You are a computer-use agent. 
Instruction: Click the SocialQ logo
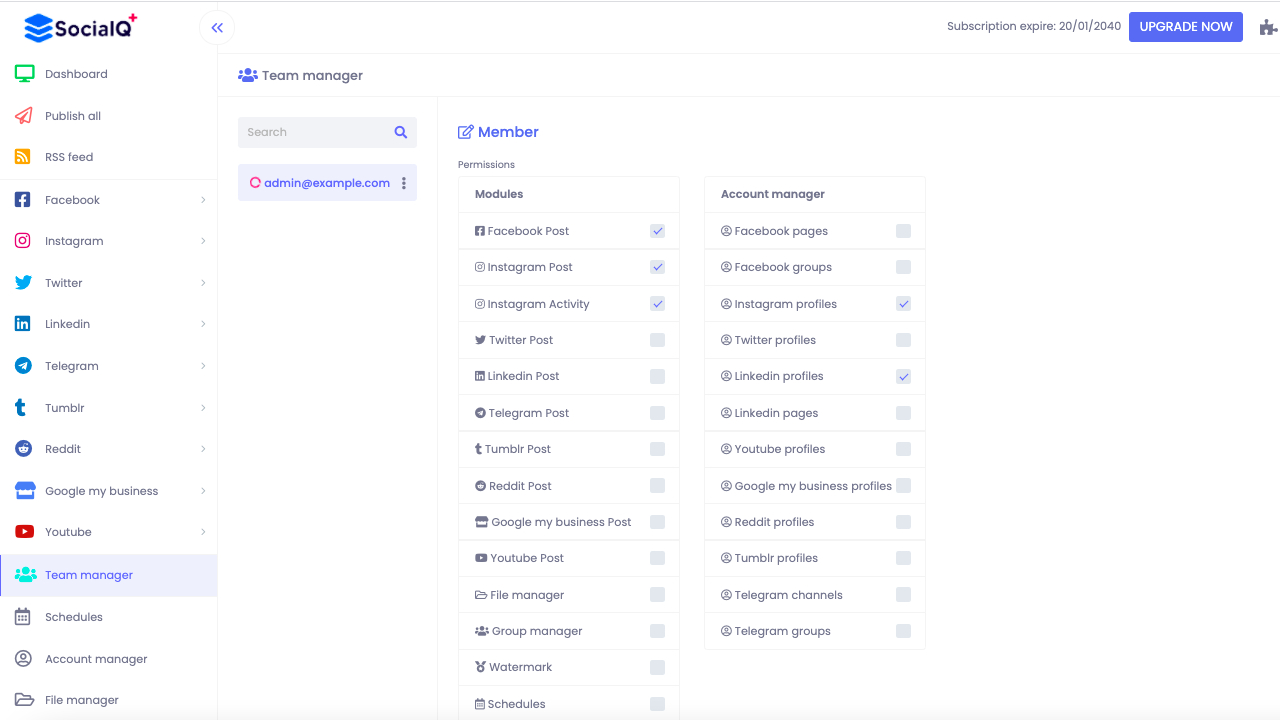coord(80,27)
